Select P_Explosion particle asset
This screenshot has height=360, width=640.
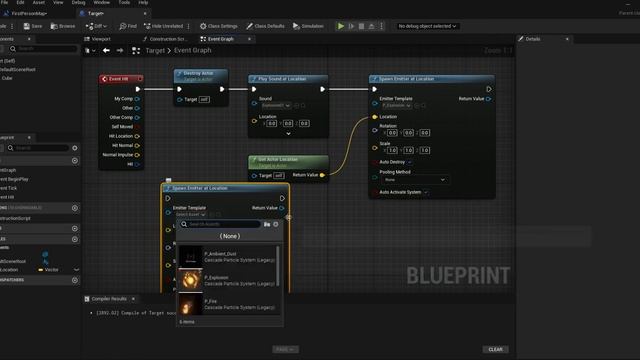pyautogui.click(x=227, y=280)
